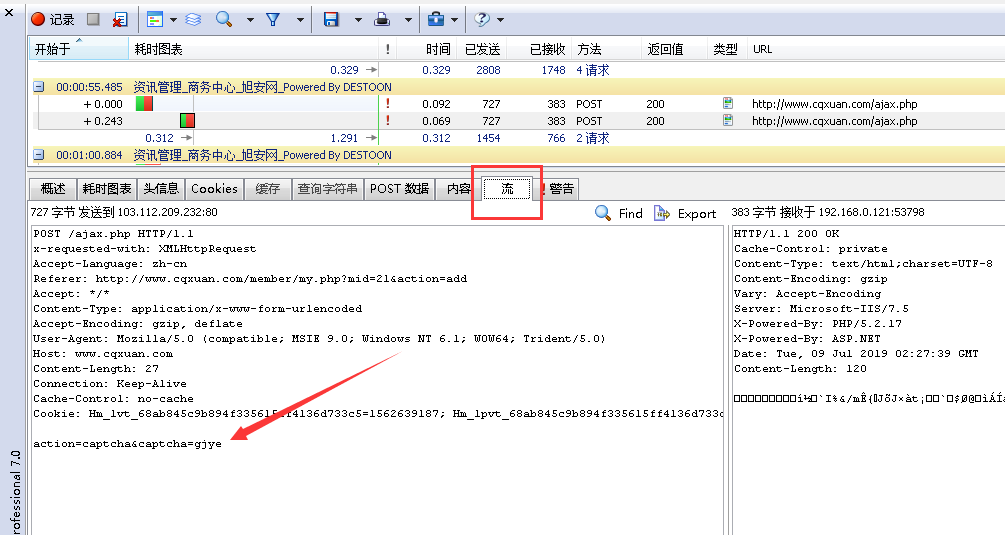Collapse the 00:01:00.884 page group
The image size is (1005, 535).
(x=39, y=155)
